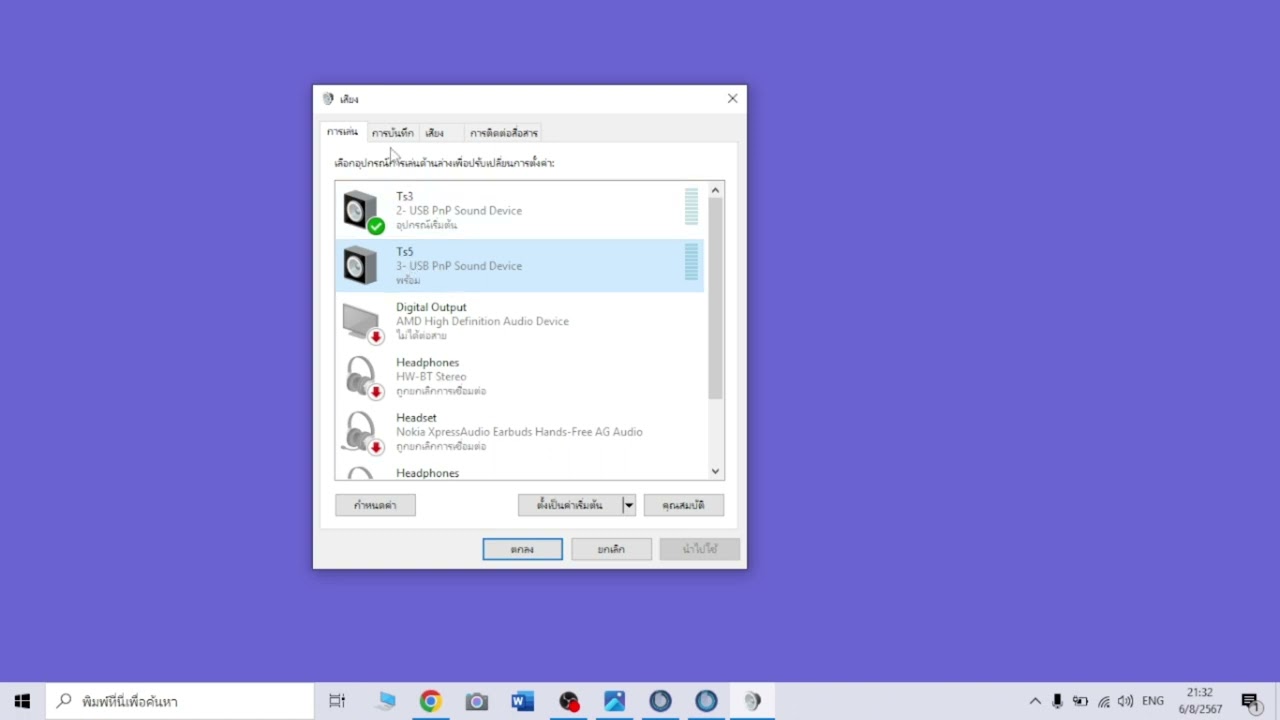Open the Photos app on the taskbar
This screenshot has width=1280, height=720.
coord(614,701)
